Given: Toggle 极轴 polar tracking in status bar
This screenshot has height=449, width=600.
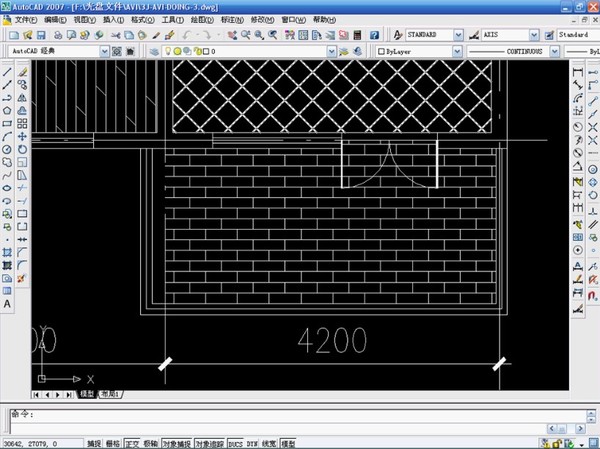Looking at the screenshot, I should [150, 444].
